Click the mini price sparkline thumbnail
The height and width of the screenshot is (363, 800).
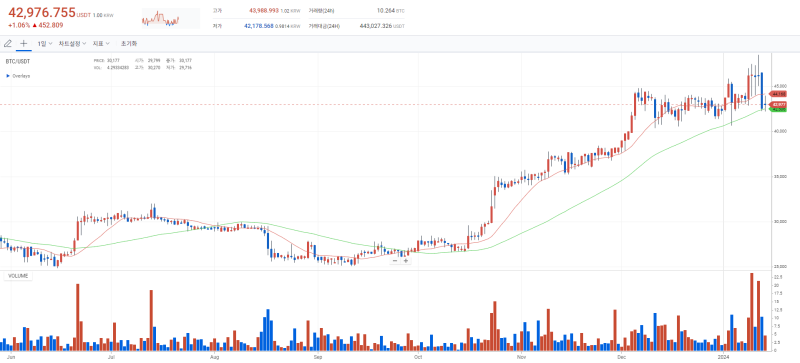pyautogui.click(x=171, y=18)
